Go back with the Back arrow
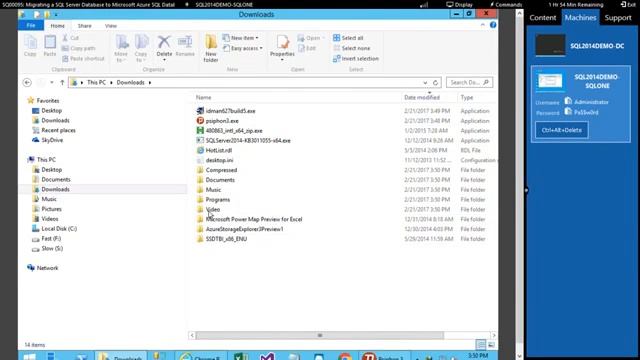The width and height of the screenshot is (640, 360). pyautogui.click(x=27, y=82)
